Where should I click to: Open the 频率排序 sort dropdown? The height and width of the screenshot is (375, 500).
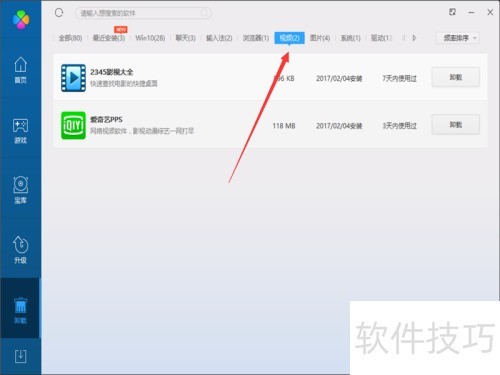pyautogui.click(x=458, y=38)
